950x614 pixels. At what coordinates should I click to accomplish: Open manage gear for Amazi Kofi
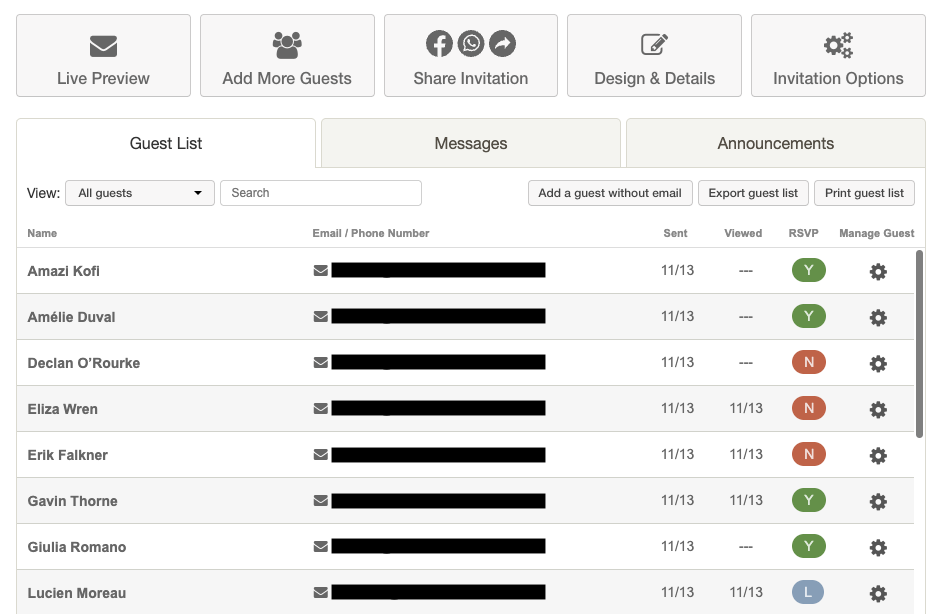878,272
